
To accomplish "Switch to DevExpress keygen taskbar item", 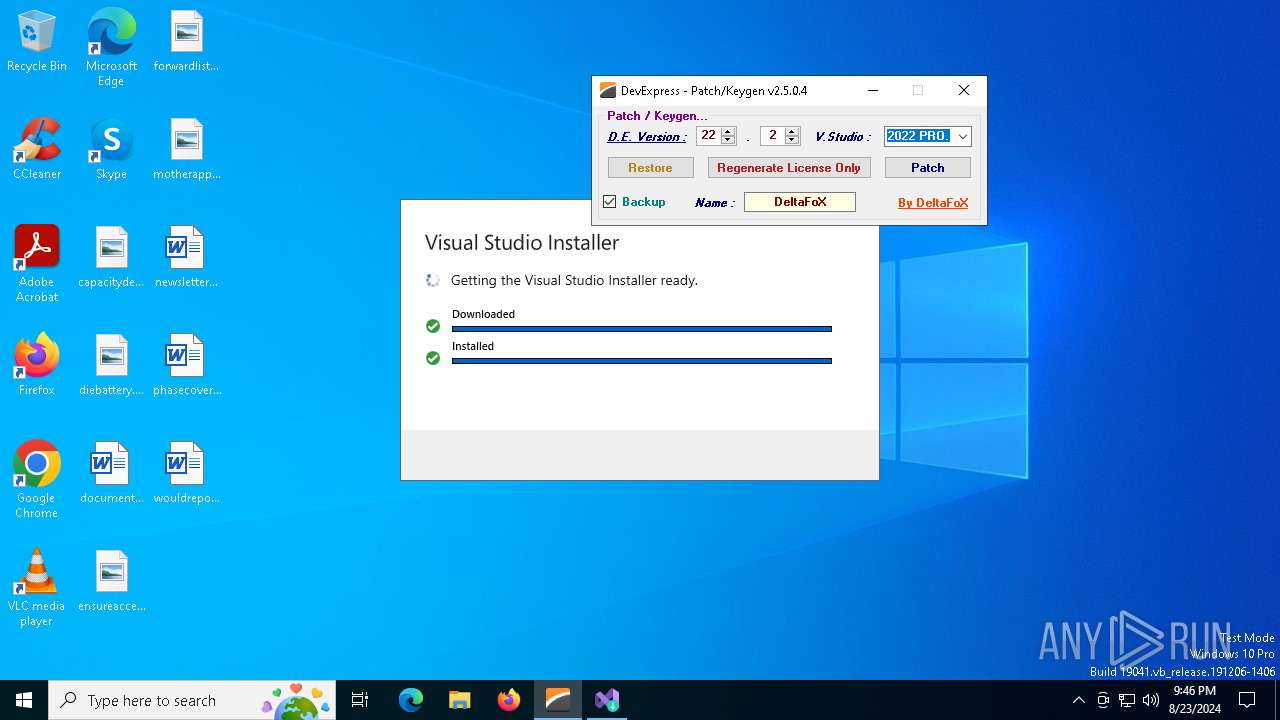I will (557, 700).
